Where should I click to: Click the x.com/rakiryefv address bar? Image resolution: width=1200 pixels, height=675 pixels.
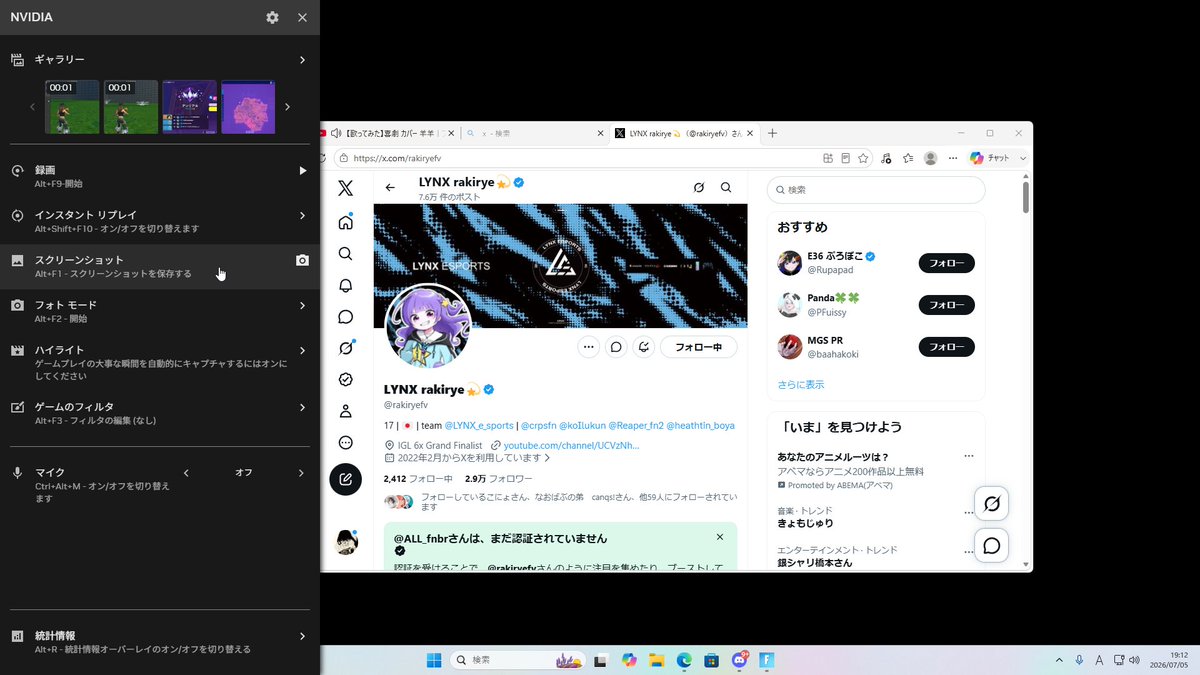click(x=575, y=158)
